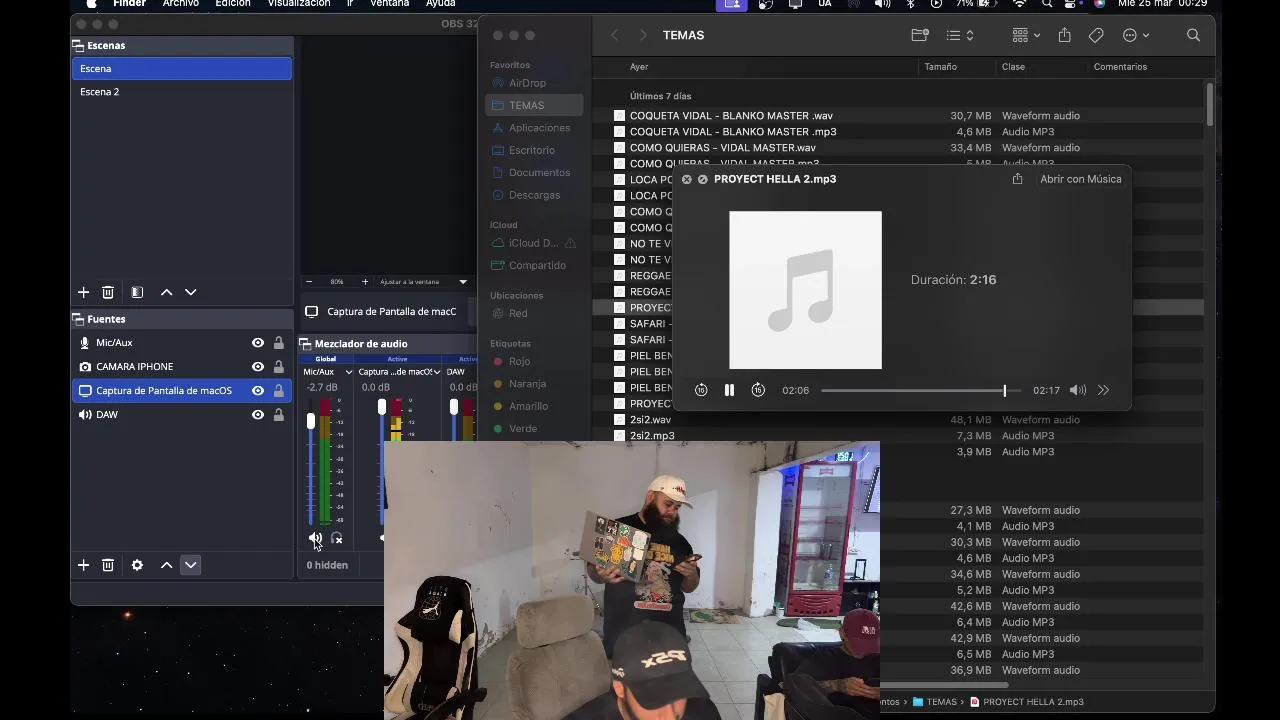Image resolution: width=1280 pixels, height=720 pixels.
Task: Open Descargas in Finder sidebar
Action: pyautogui.click(x=535, y=195)
